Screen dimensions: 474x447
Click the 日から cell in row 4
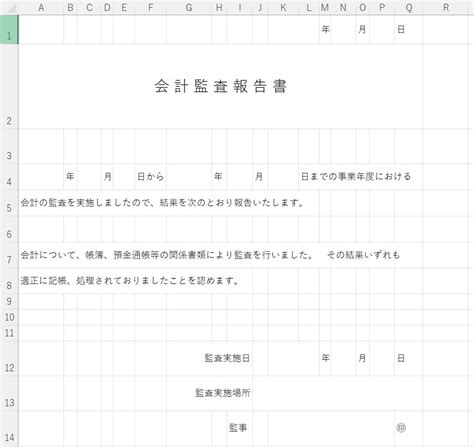[150, 177]
